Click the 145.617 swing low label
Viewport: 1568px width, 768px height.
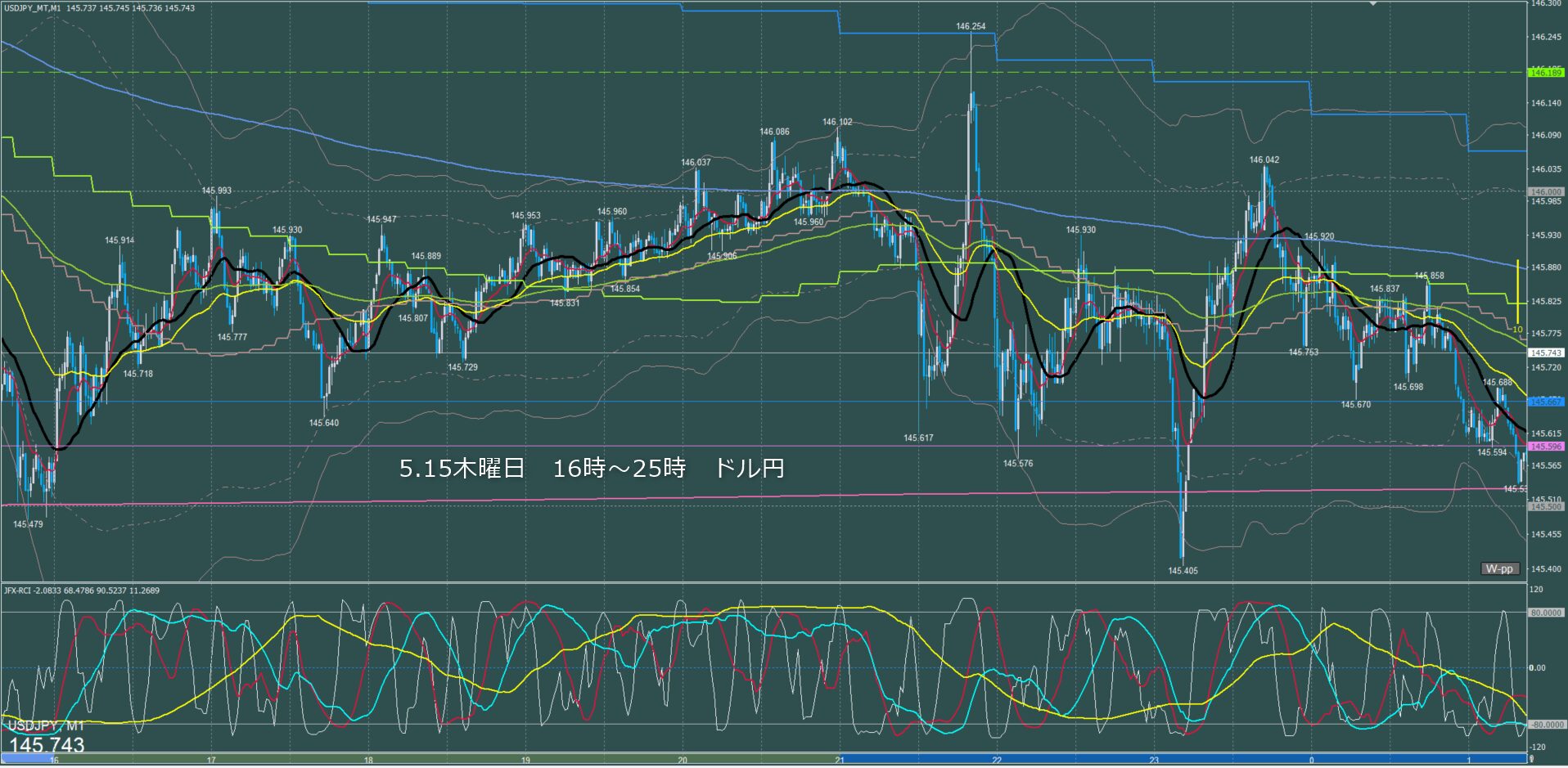click(x=918, y=438)
